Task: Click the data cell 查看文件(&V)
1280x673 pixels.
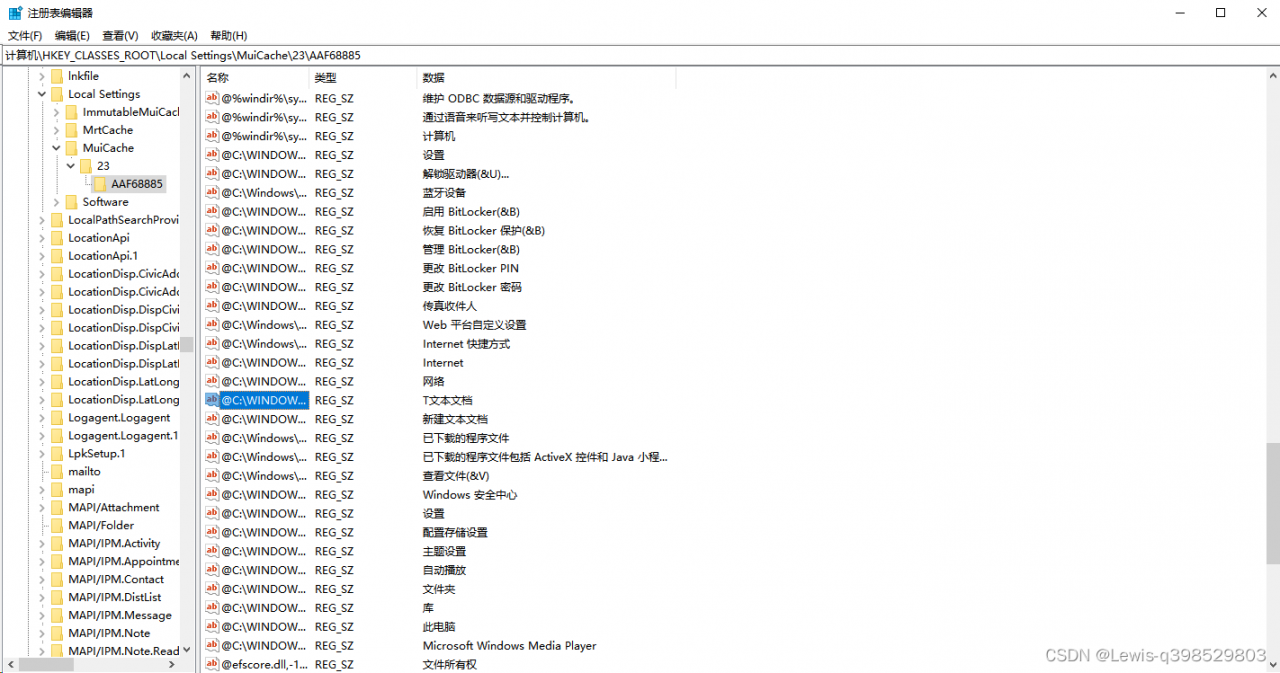Action: pyautogui.click(x=456, y=476)
